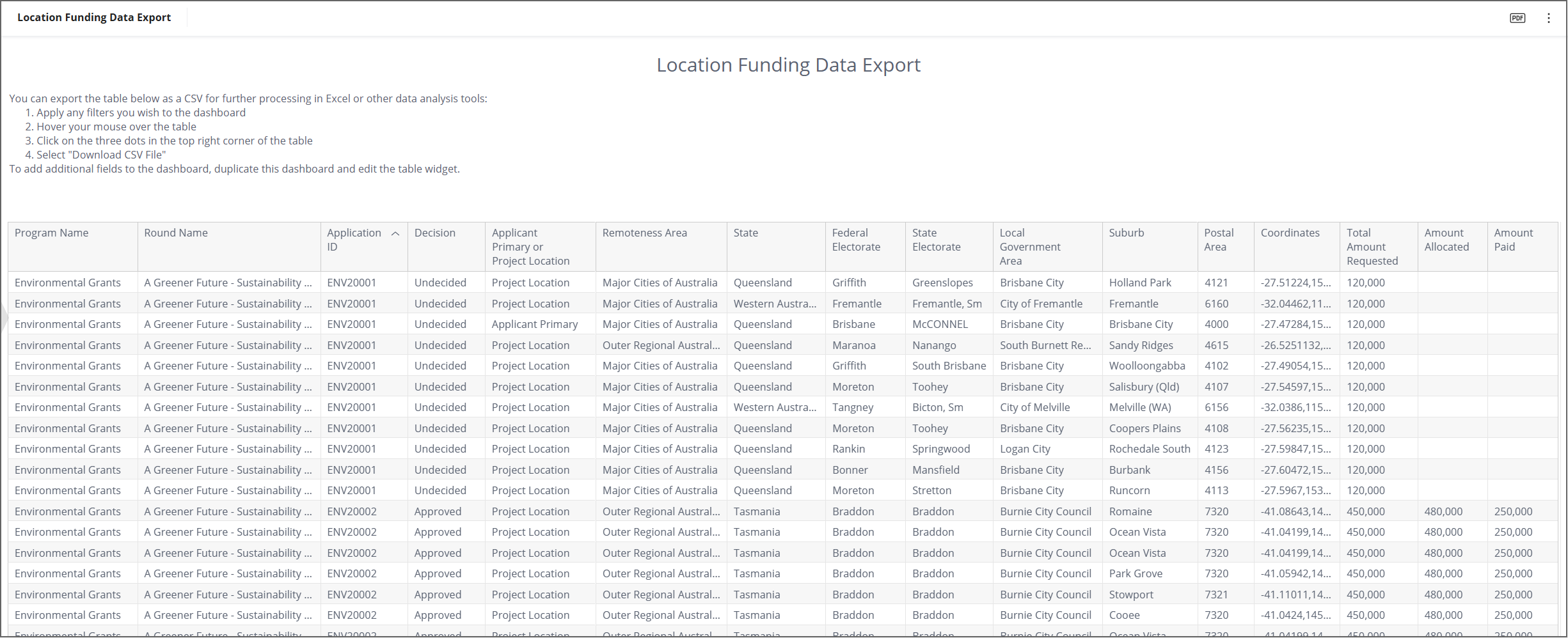The width and height of the screenshot is (1568, 638).
Task: Sort by Total Amount Requested header
Action: (1372, 247)
